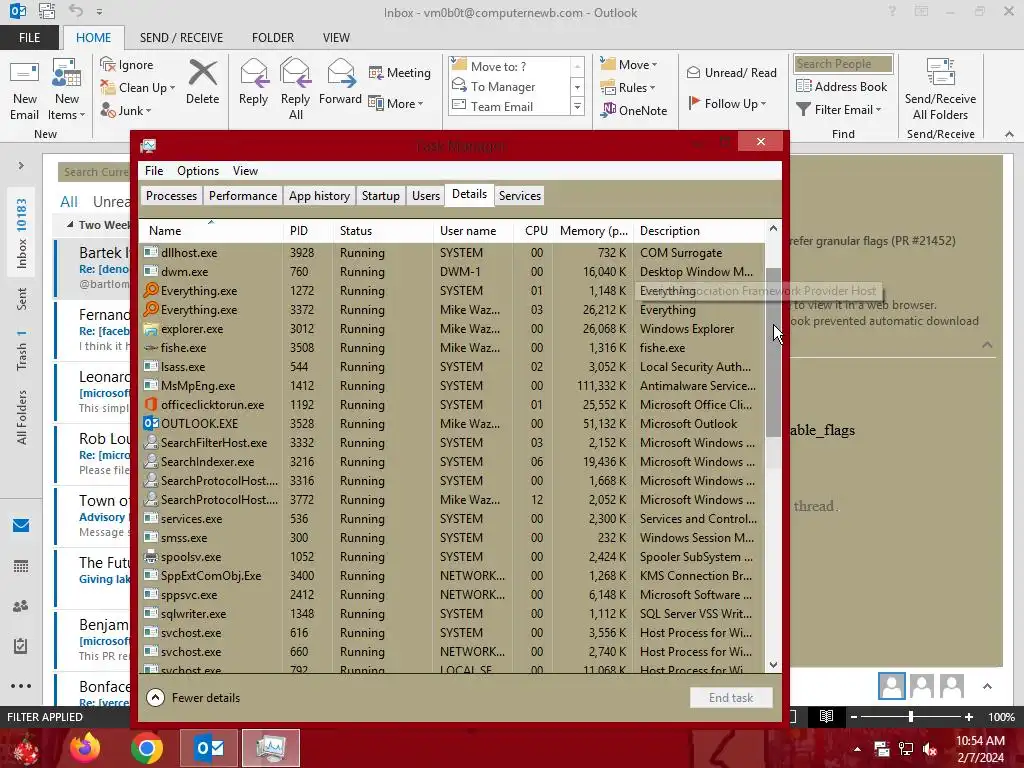Switch to the VIEW ribbon tab in Outlook

tap(336, 38)
